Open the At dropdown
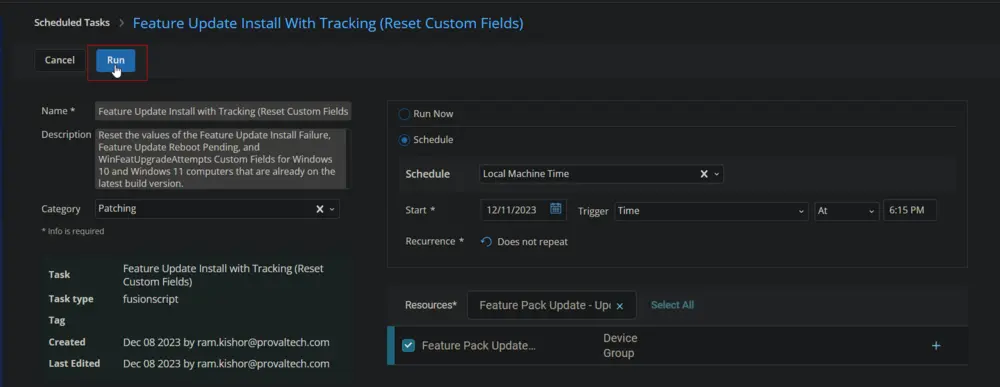Viewport: 1000px width, 387px height. pyautogui.click(x=846, y=210)
